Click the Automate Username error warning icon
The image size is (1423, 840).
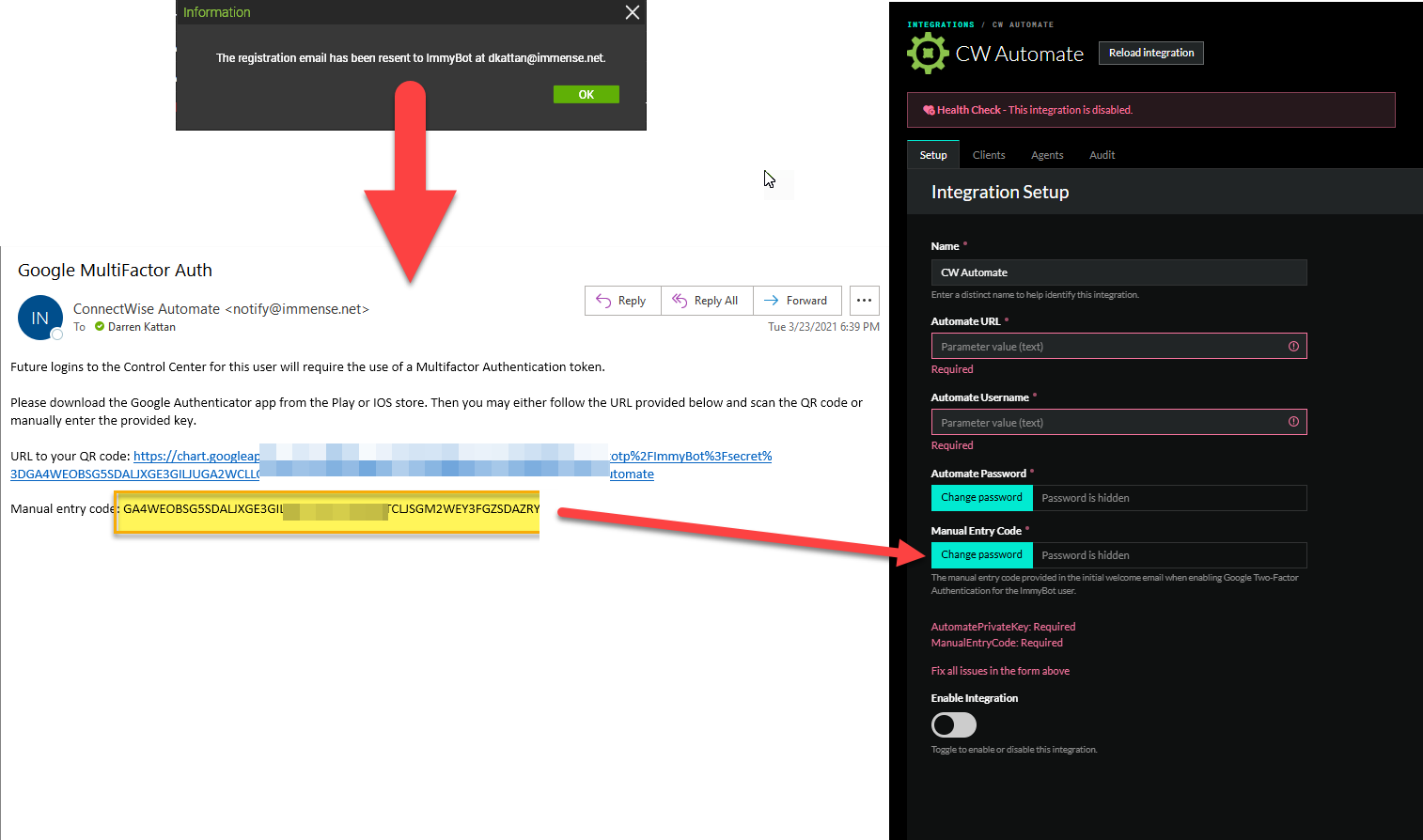[1293, 422]
